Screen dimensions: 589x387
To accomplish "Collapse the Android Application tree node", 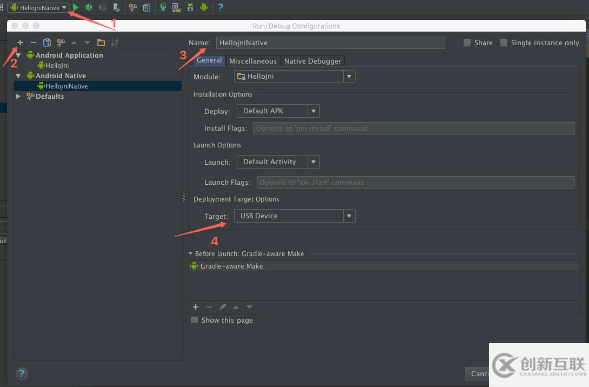I will pyautogui.click(x=18, y=55).
